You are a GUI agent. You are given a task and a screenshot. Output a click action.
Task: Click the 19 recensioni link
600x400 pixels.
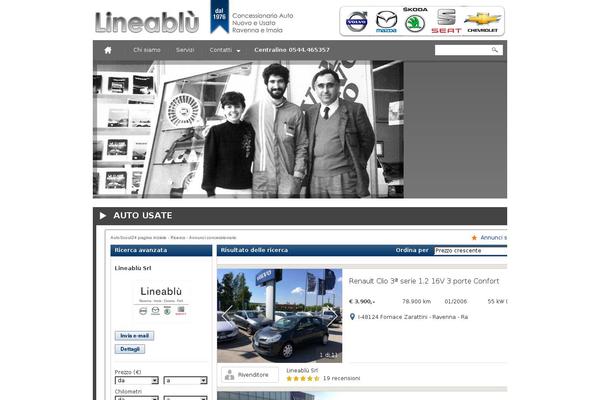tap(341, 379)
